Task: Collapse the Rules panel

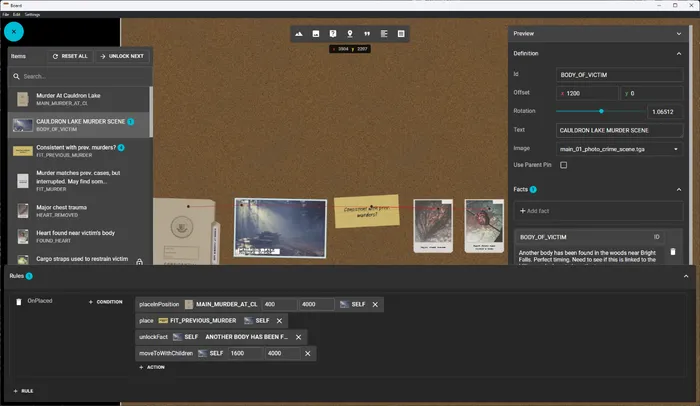Action: point(686,276)
